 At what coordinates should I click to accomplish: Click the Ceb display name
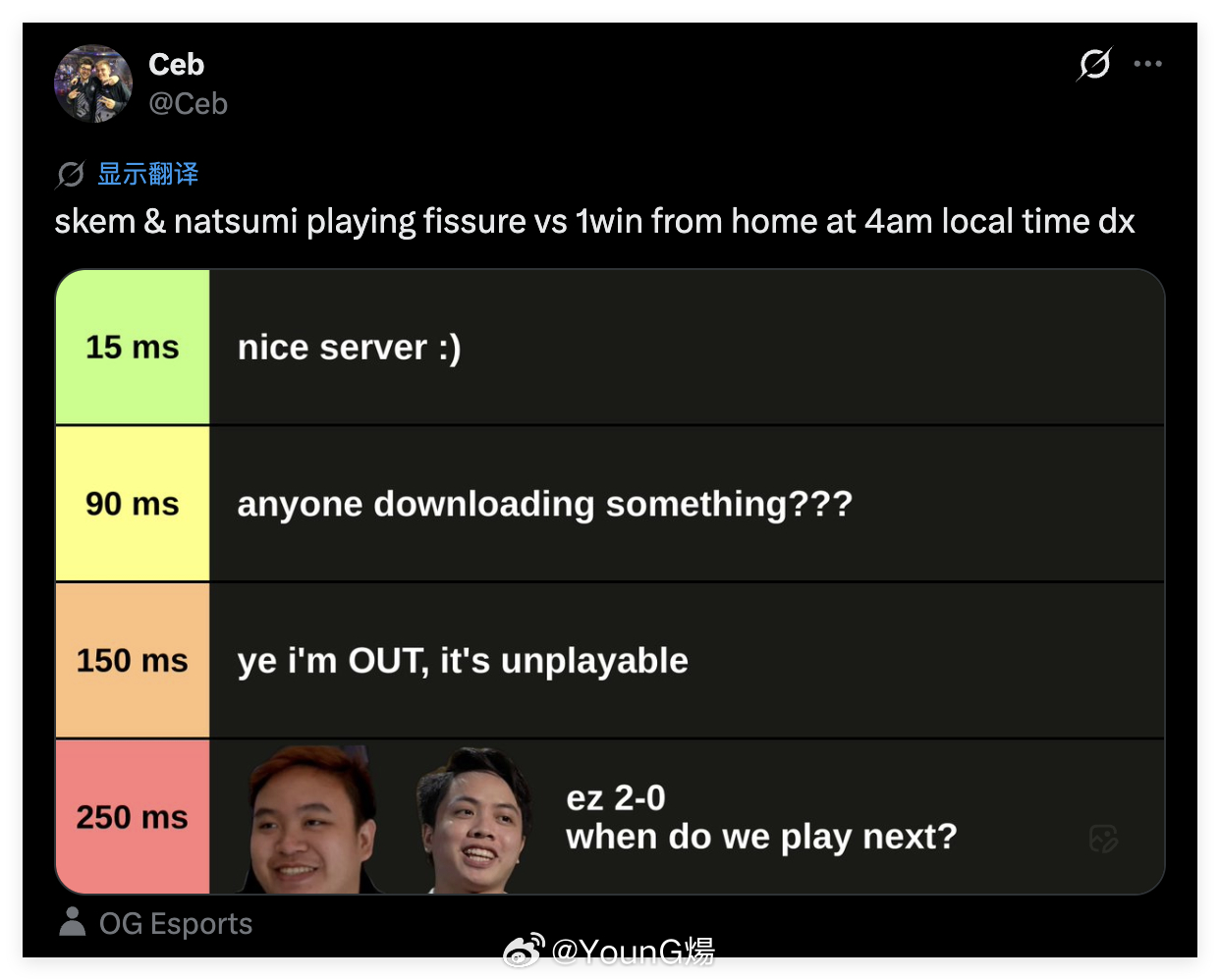[177, 65]
